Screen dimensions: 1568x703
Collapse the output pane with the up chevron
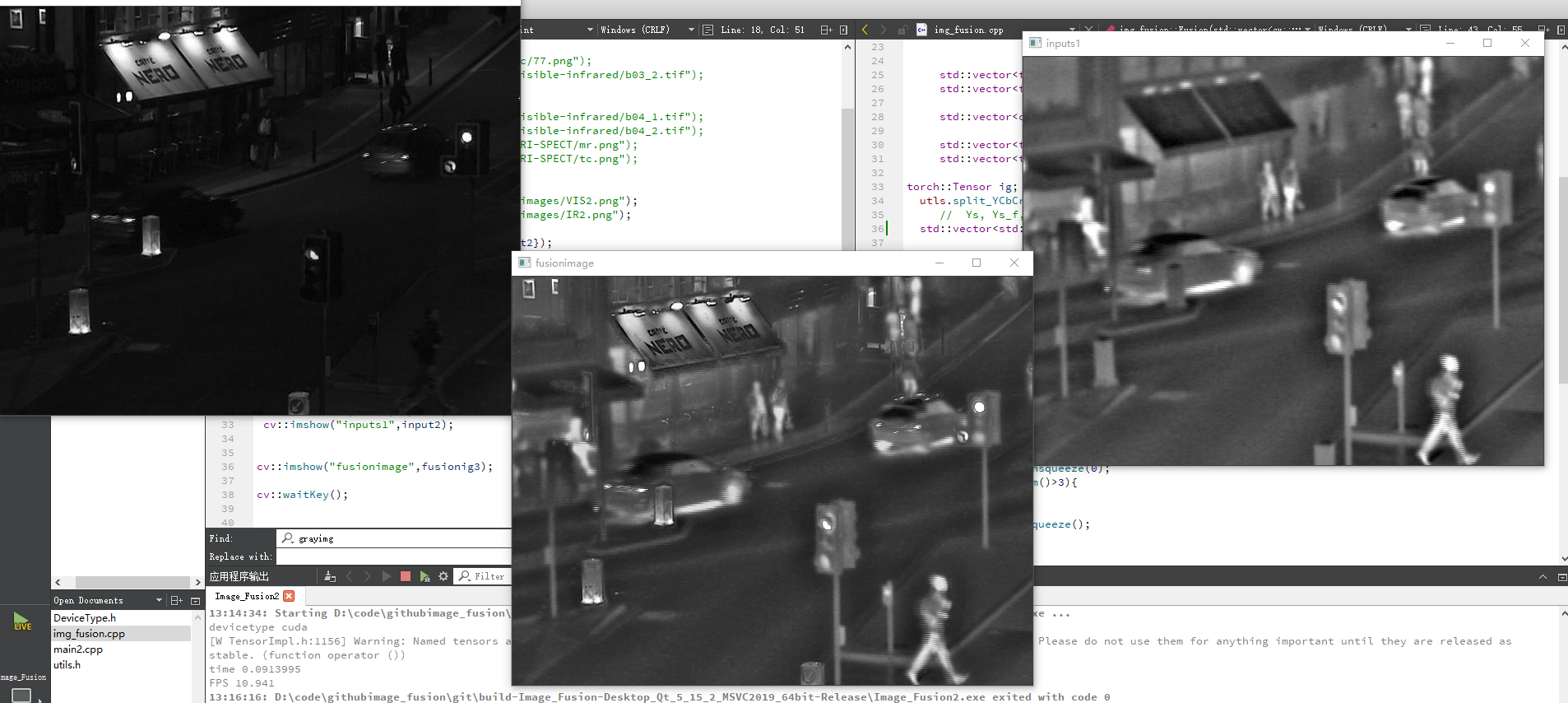coord(1542,577)
